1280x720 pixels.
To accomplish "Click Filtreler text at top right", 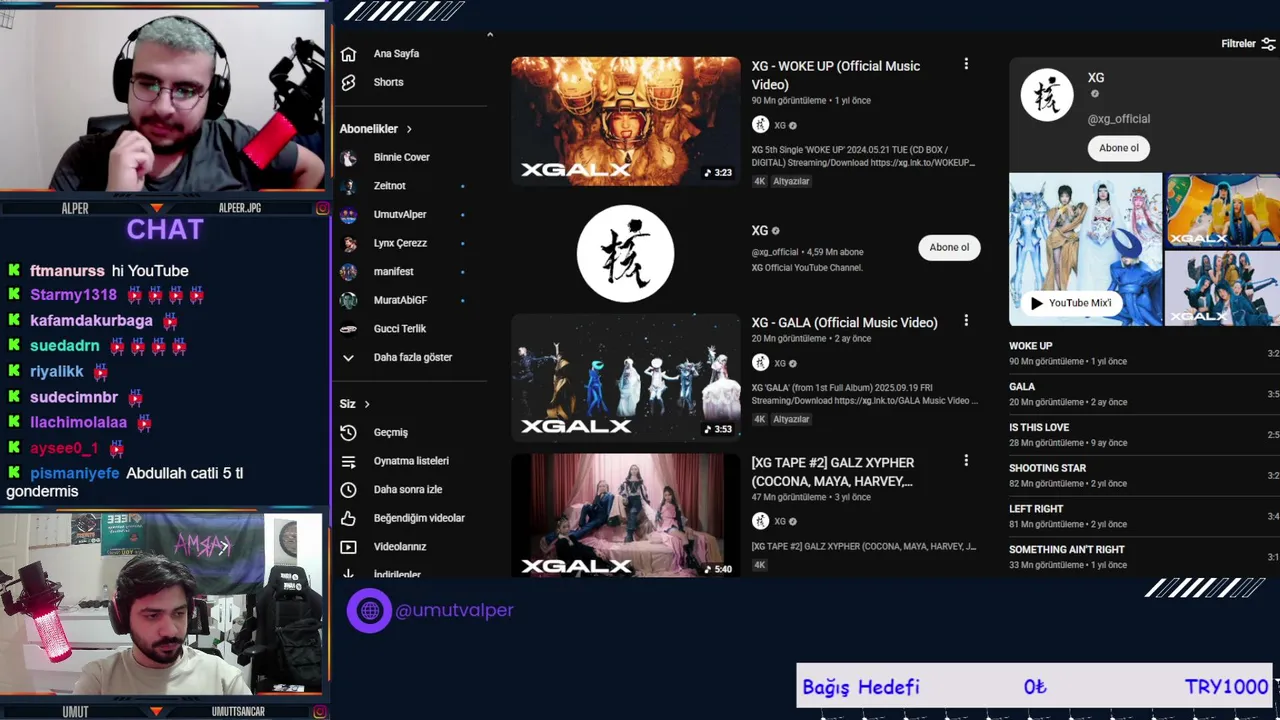I will (1238, 44).
